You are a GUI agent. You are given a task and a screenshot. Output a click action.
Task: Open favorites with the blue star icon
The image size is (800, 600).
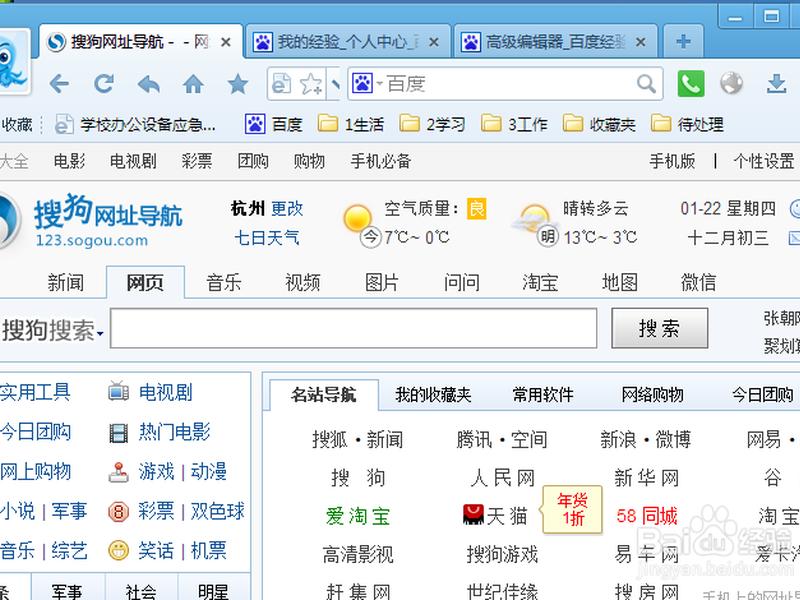pos(238,84)
